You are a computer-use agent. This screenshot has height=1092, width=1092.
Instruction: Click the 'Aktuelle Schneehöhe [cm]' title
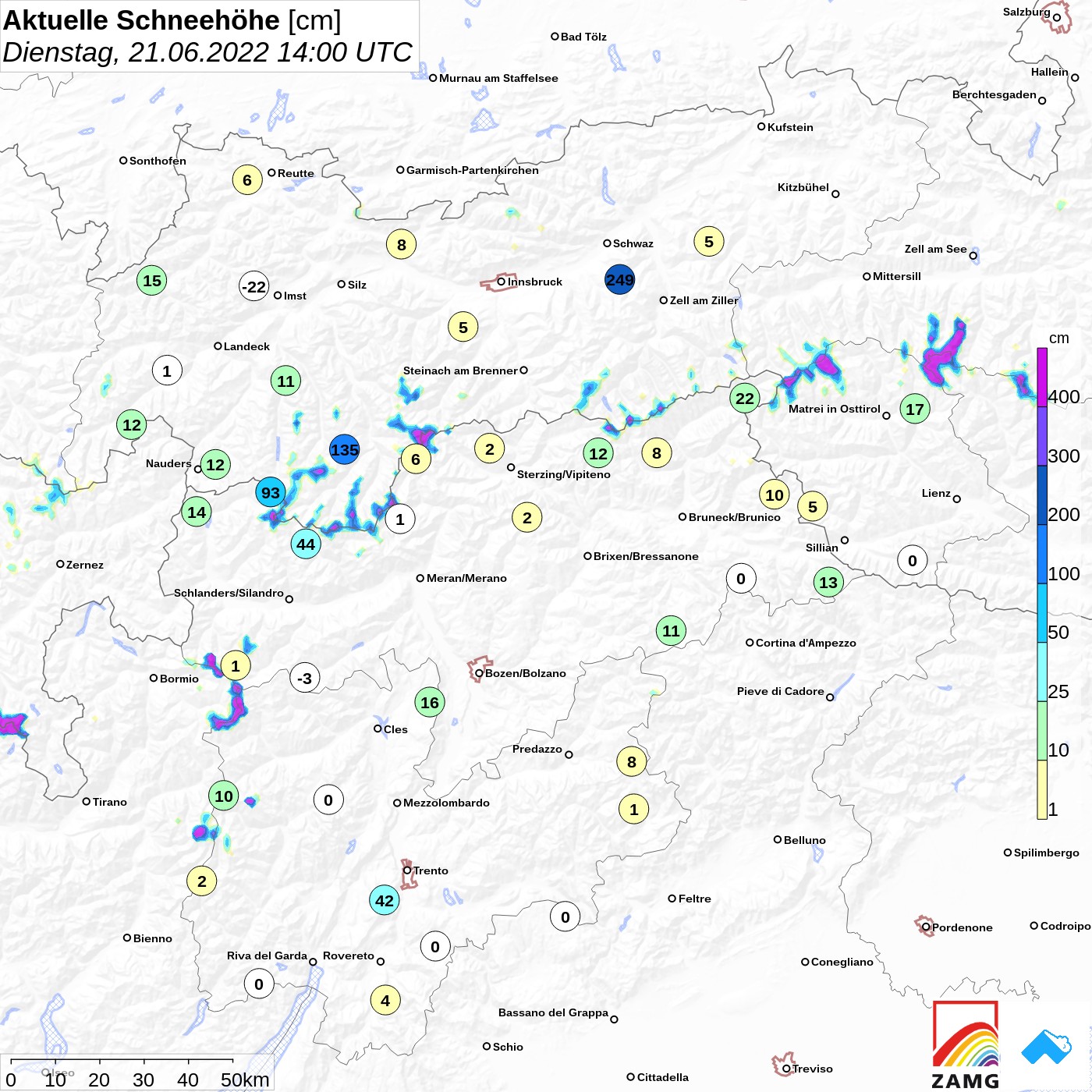point(172,20)
